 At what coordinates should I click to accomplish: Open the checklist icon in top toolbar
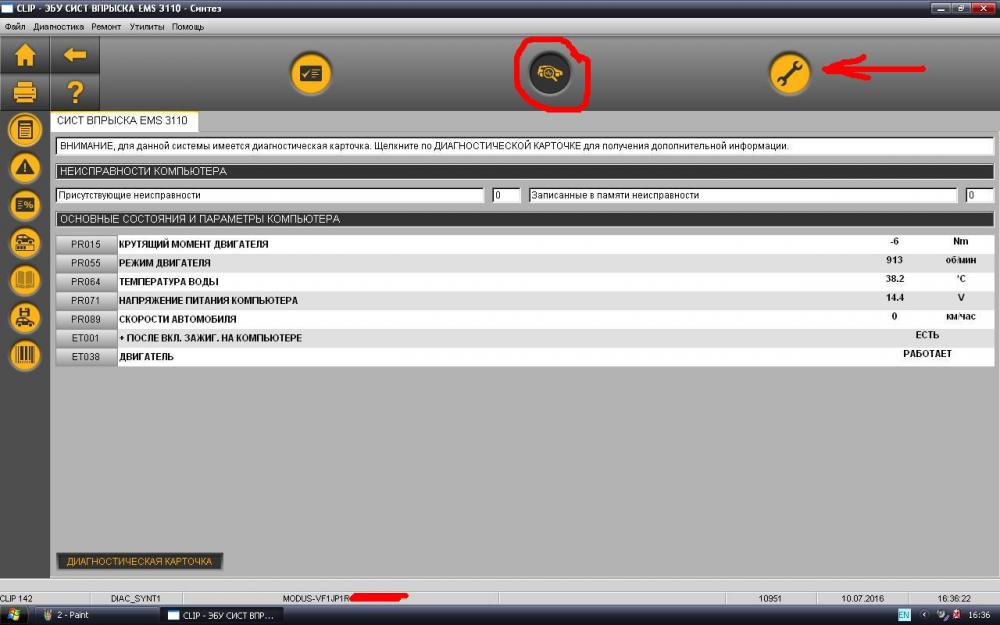[311, 73]
